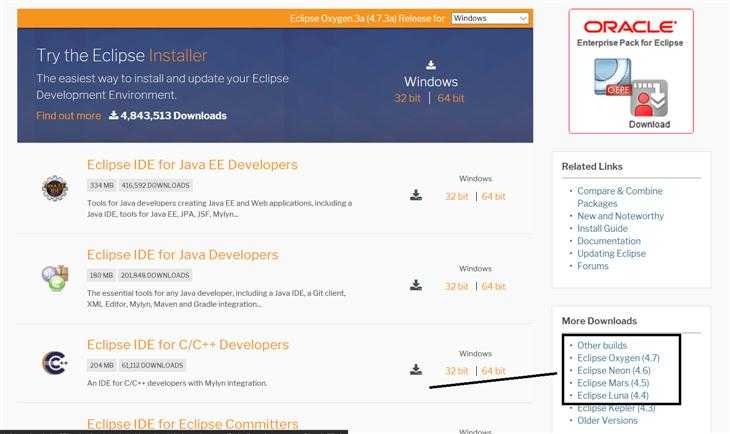Open the Older Versions link

point(608,420)
